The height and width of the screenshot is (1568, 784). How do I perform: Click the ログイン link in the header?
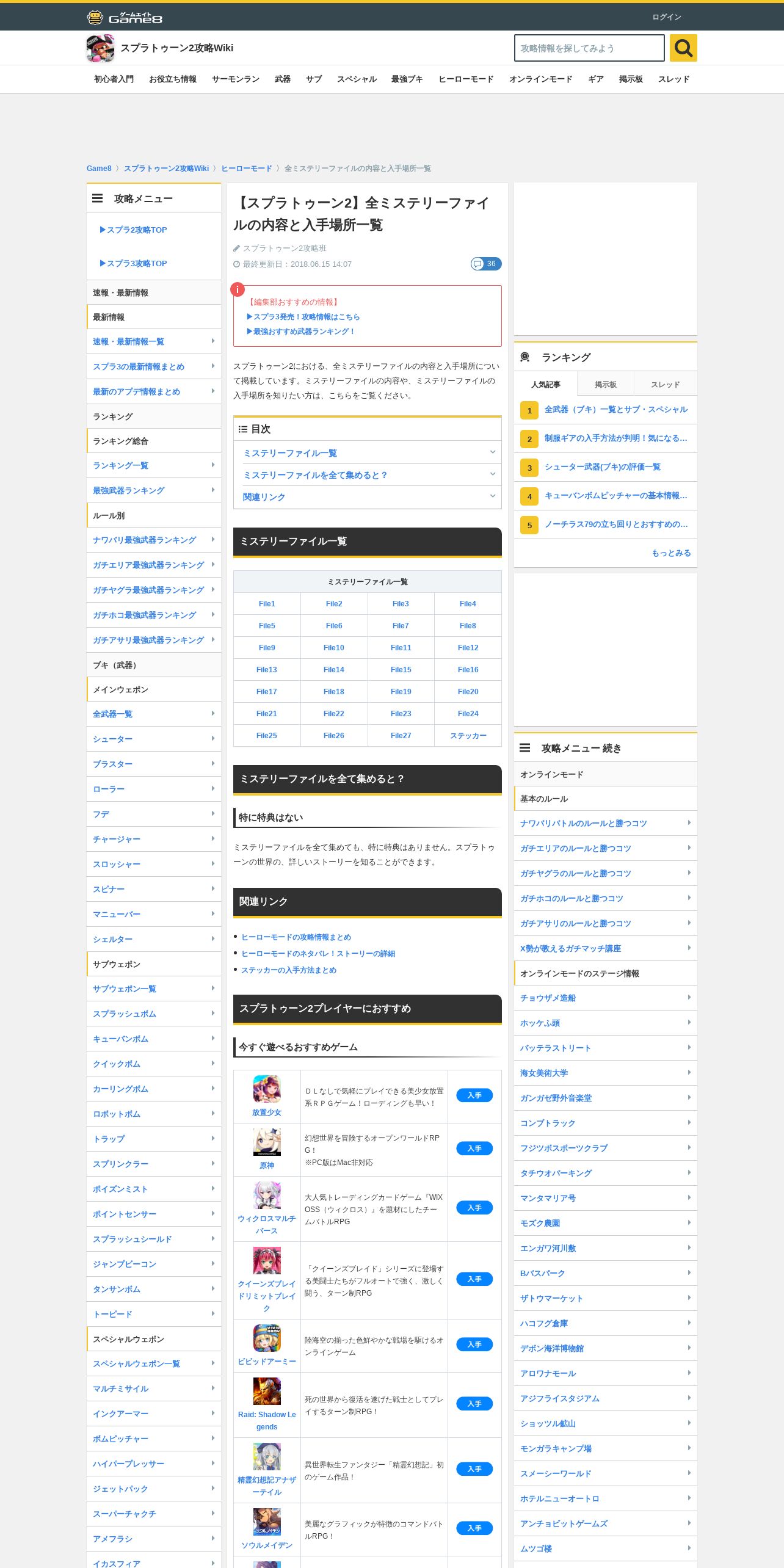pyautogui.click(x=667, y=17)
